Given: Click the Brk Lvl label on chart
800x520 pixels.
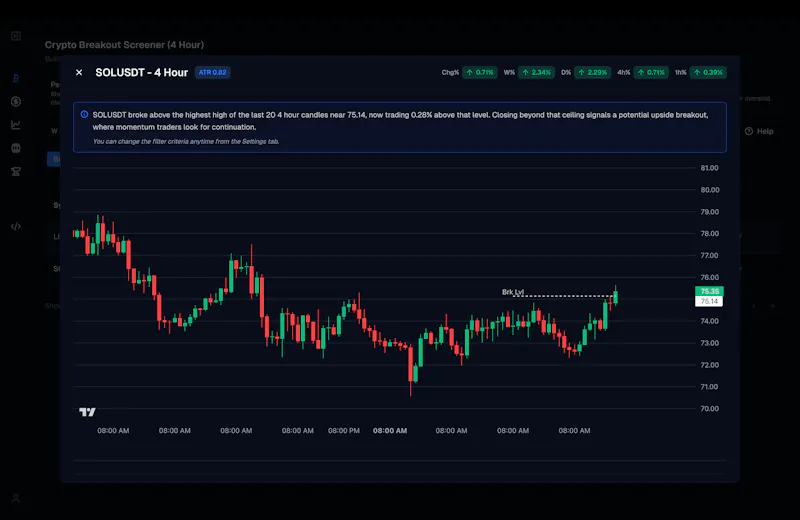Looking at the screenshot, I should tap(513, 292).
